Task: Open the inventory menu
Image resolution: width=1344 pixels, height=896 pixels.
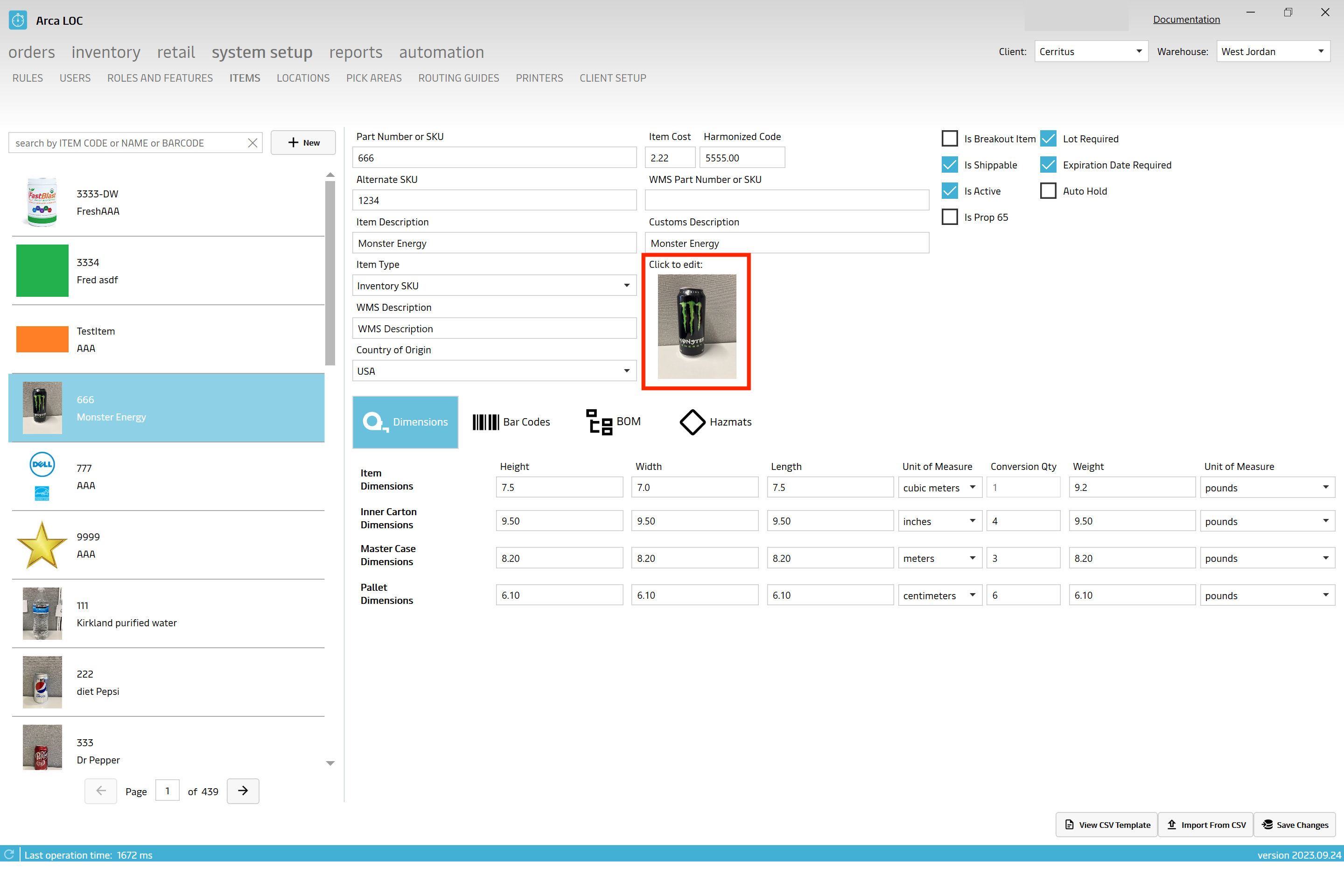Action: click(106, 52)
